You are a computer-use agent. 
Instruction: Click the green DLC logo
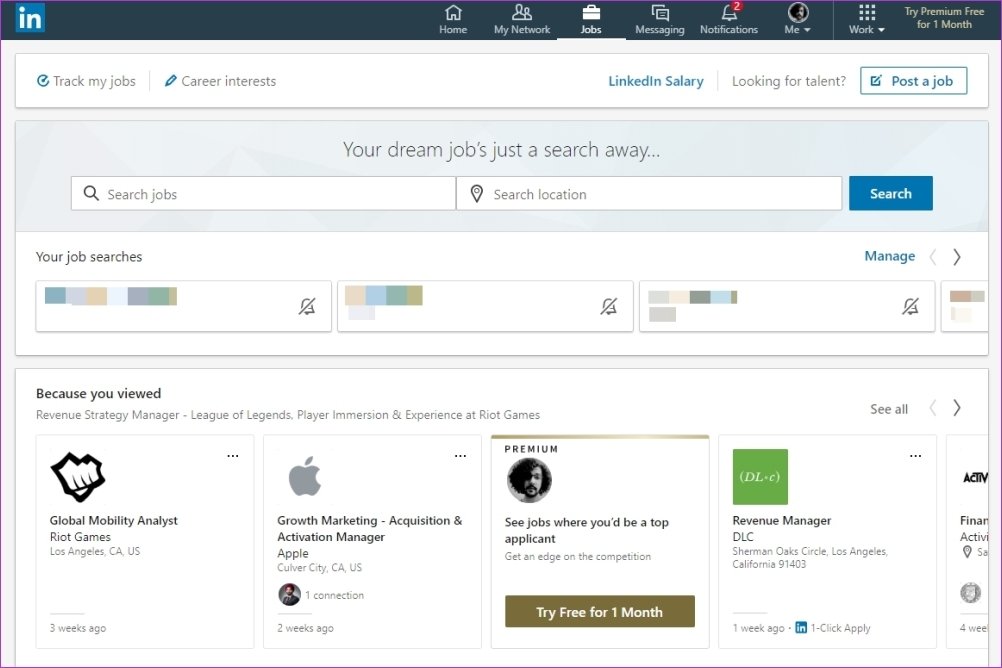760,477
